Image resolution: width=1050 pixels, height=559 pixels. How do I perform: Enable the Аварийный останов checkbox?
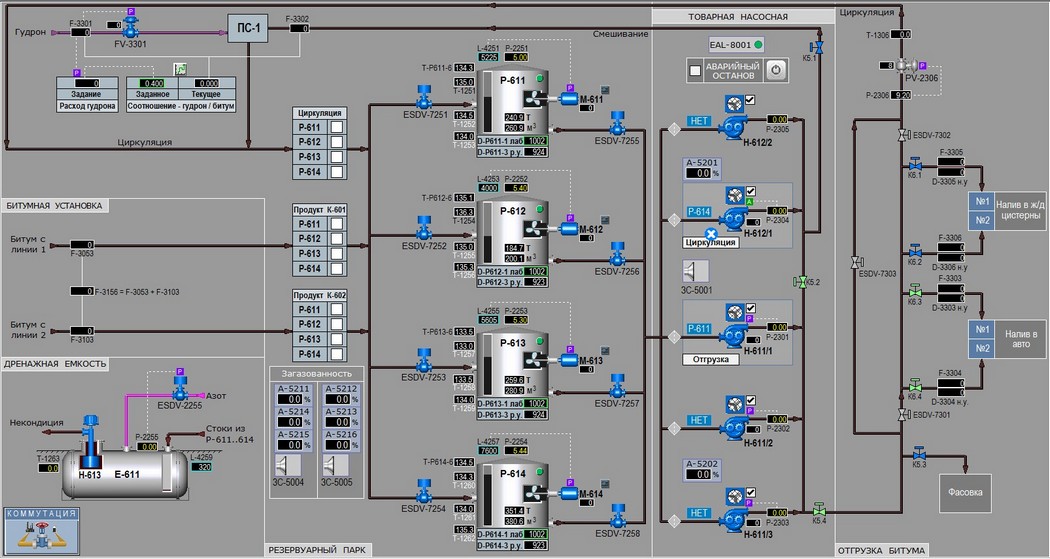[695, 70]
